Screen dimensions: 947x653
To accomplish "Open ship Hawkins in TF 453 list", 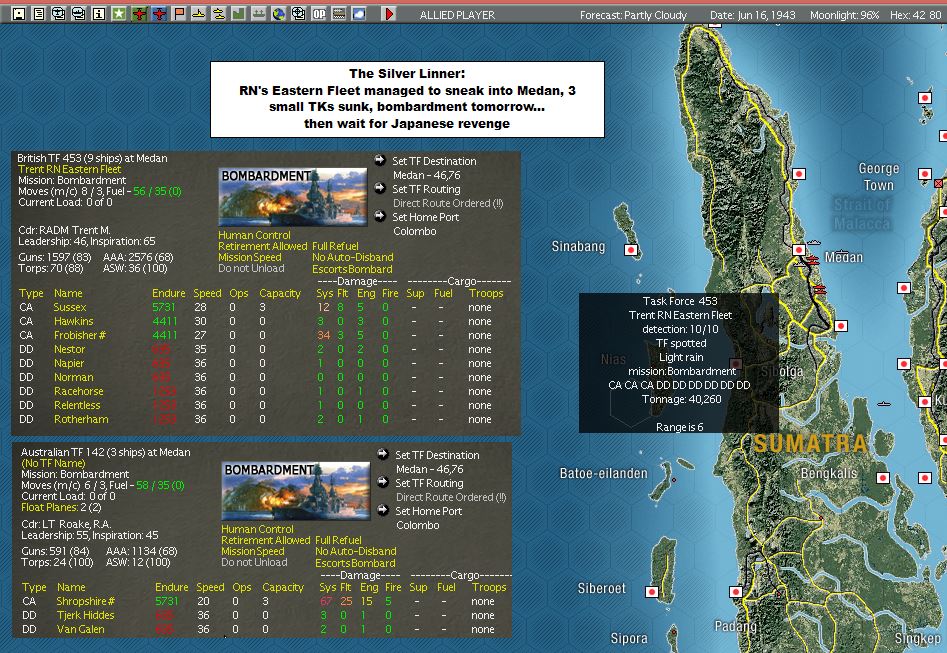I will (74, 321).
